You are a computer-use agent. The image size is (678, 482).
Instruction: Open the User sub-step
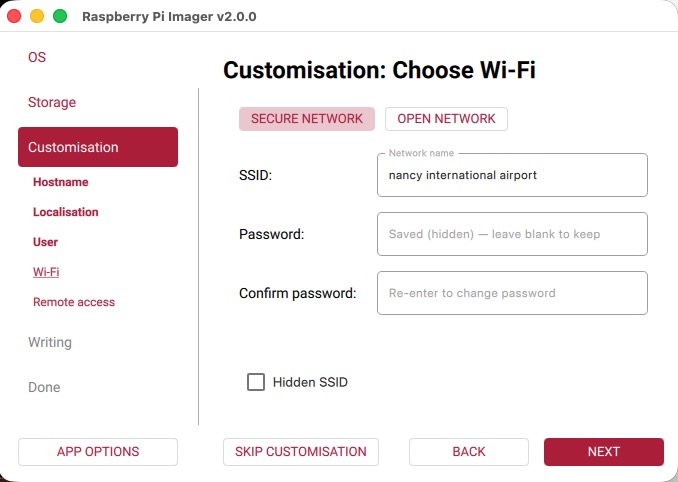[46, 242]
